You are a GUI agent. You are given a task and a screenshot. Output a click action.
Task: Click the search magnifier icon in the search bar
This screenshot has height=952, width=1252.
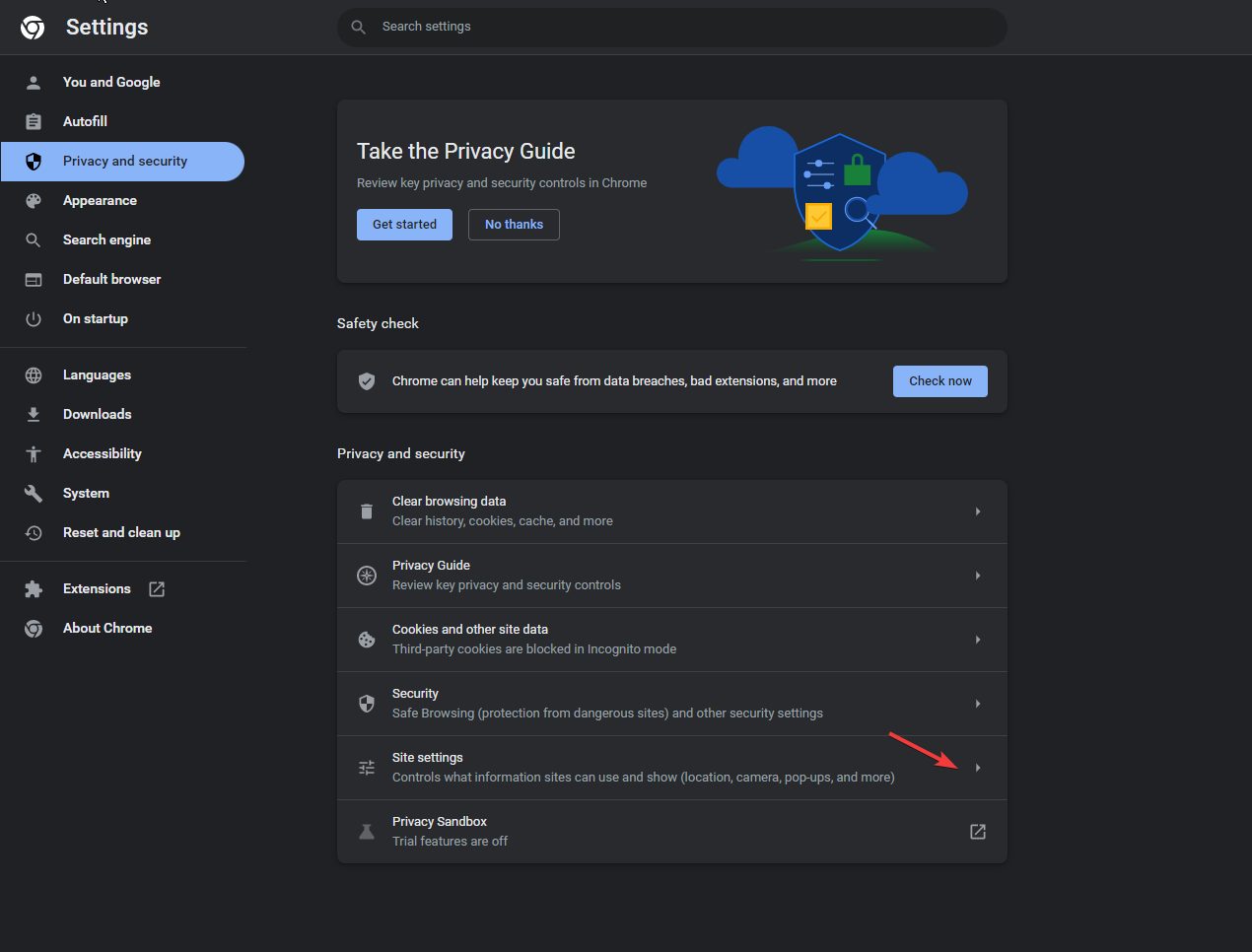point(359,28)
